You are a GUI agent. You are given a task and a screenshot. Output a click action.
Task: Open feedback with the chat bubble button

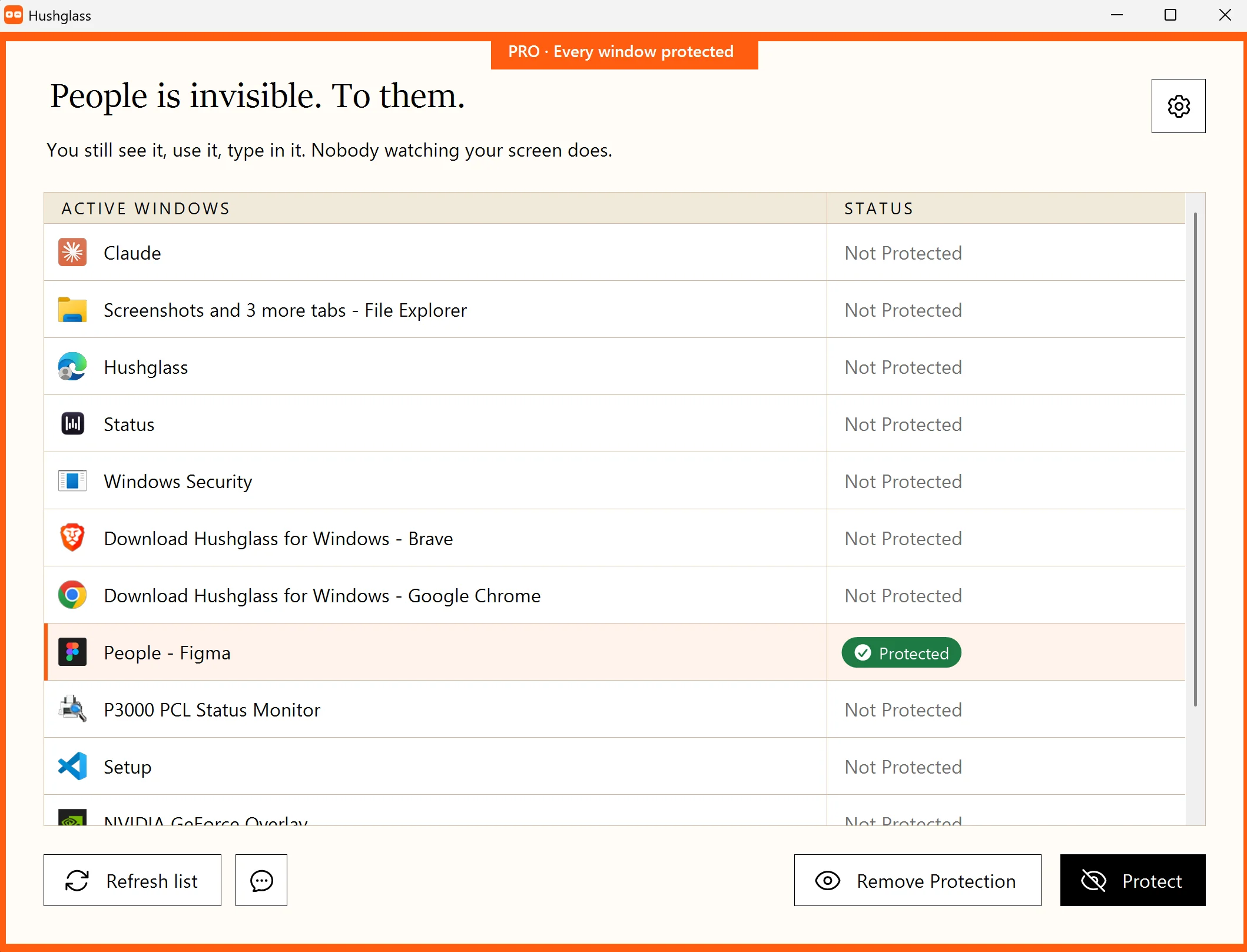[261, 881]
